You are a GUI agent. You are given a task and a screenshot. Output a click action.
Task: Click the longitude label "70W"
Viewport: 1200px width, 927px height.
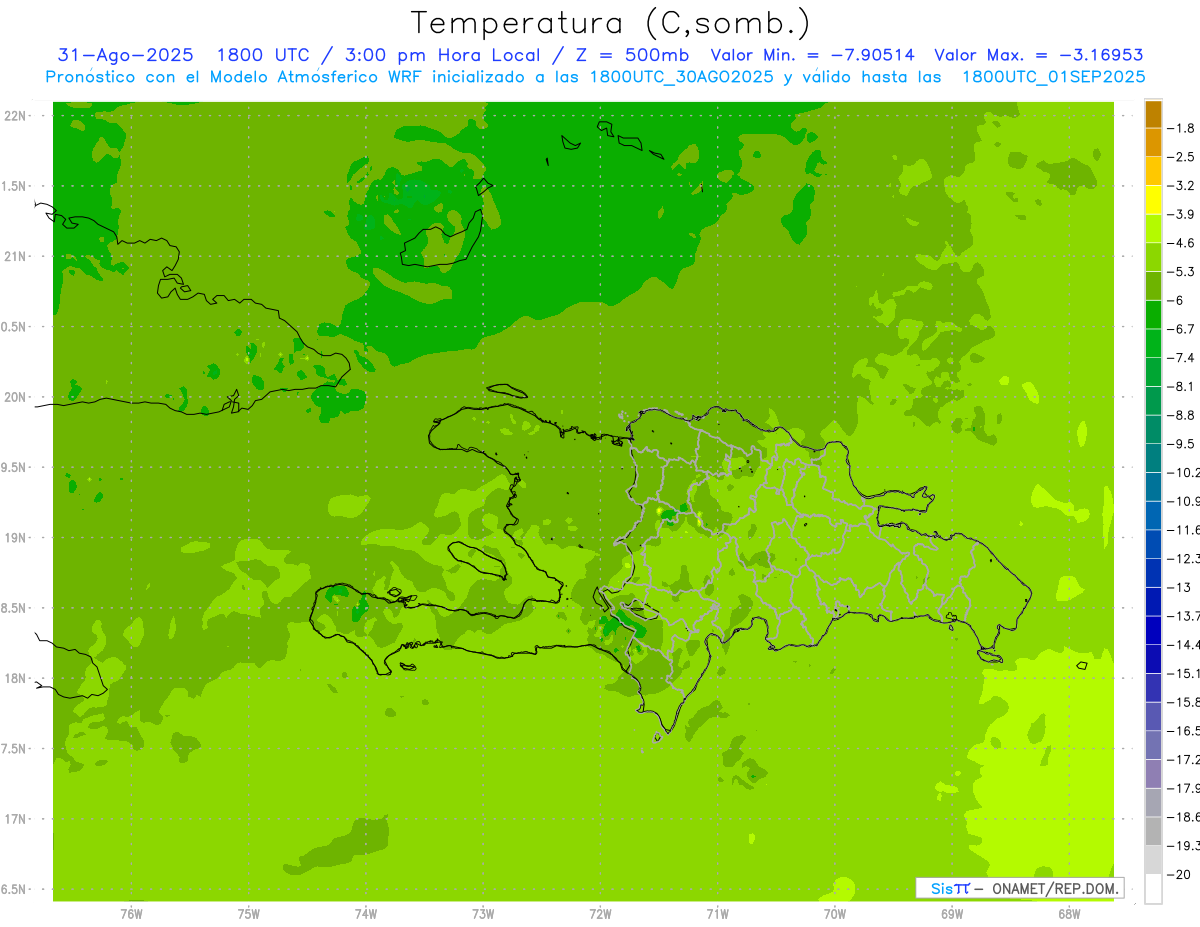(835, 914)
